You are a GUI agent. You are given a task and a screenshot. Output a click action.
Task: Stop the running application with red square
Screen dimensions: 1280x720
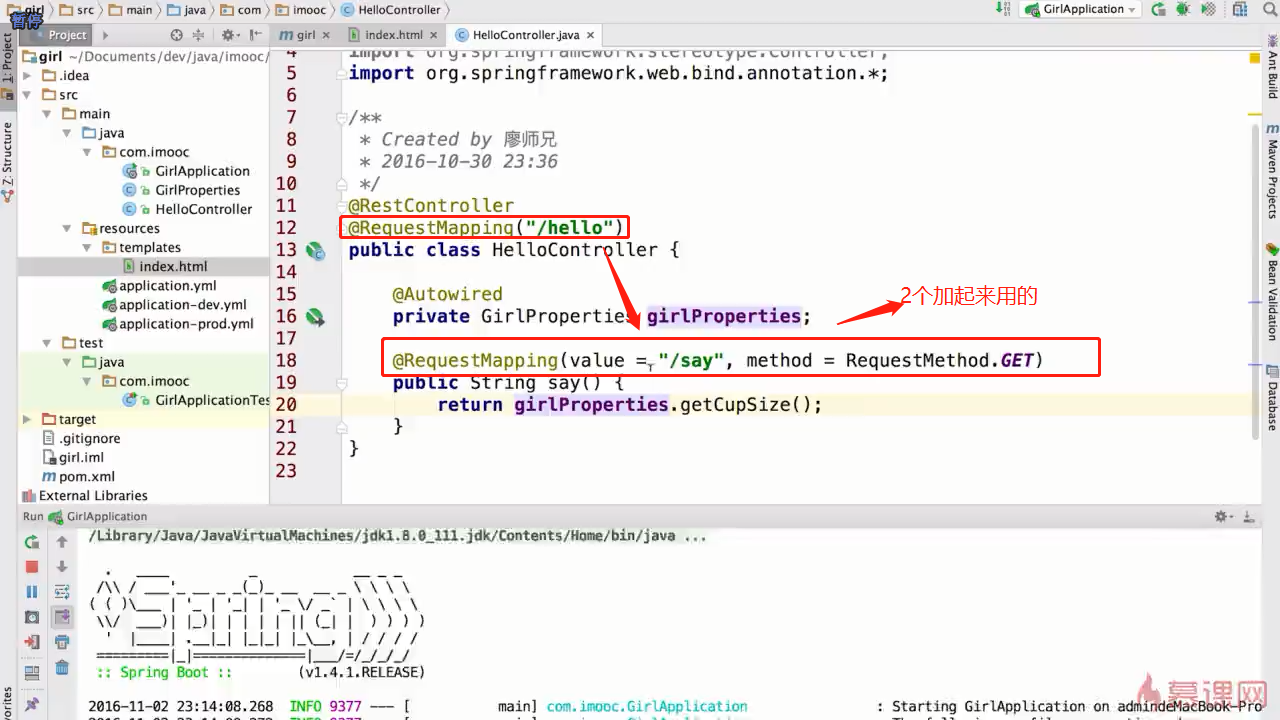[32, 567]
